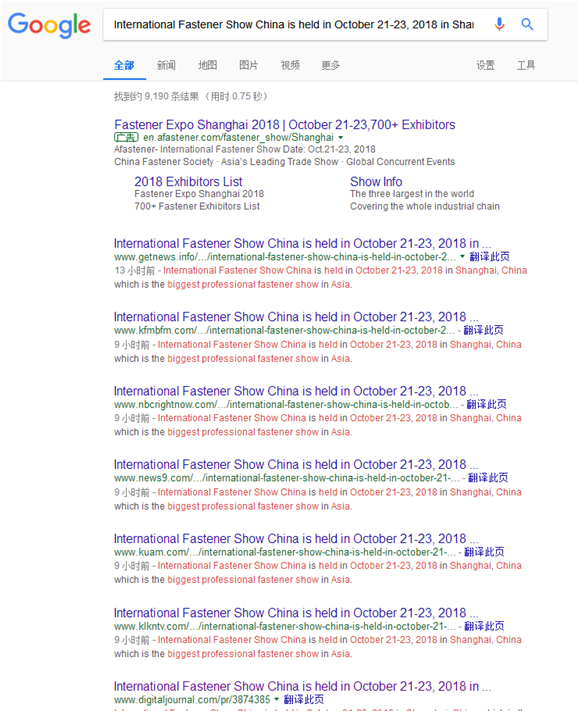Screen dimensions: 579x712
Task: Expand the dropdown arrow beside the digitaljournal.com URL
Action: point(277,699)
